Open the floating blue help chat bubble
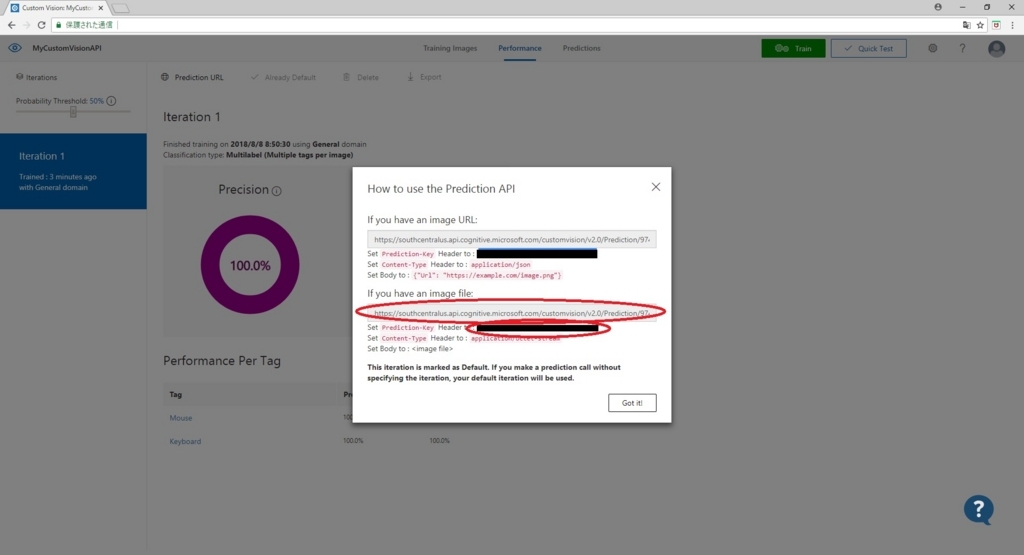 978,509
